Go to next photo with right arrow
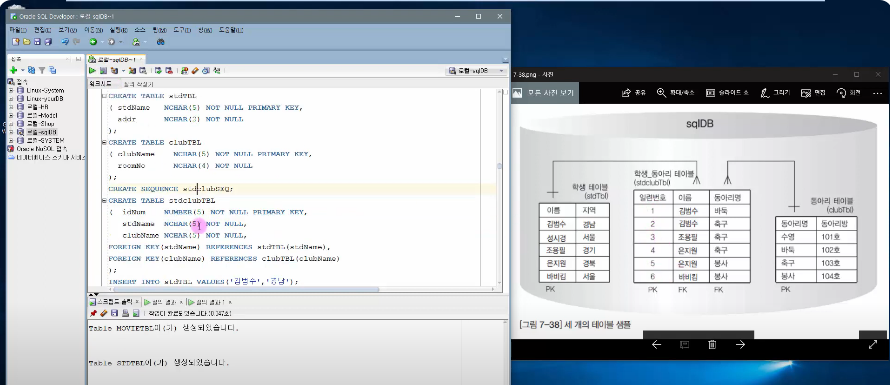The height and width of the screenshot is (385, 890). point(740,344)
